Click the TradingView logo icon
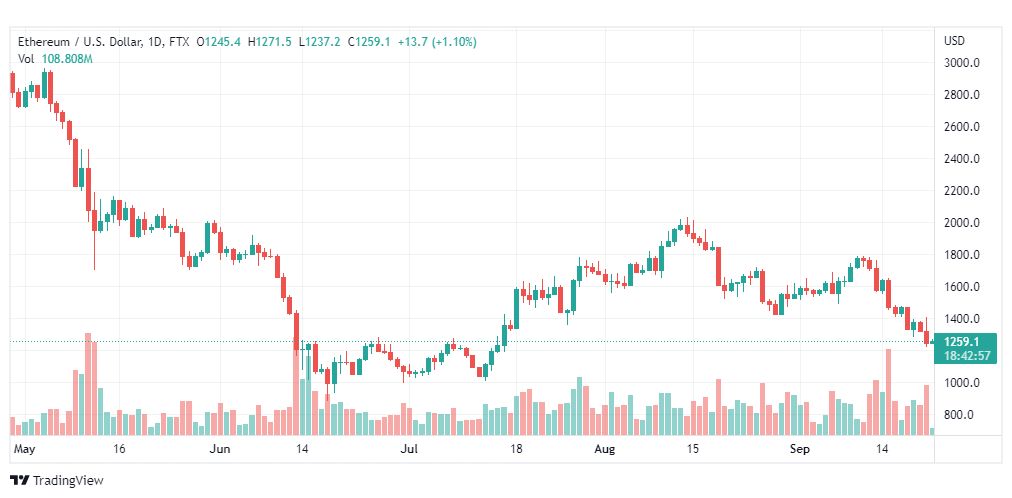This screenshot has height=498, width=1012. pyautogui.click(x=19, y=481)
